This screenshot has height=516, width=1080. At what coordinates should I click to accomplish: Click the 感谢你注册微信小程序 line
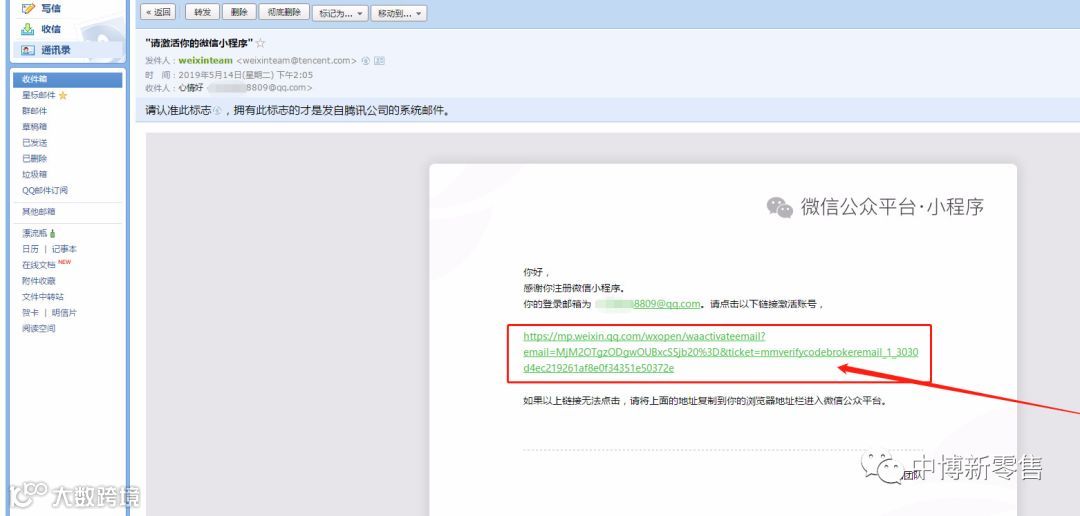point(574,288)
